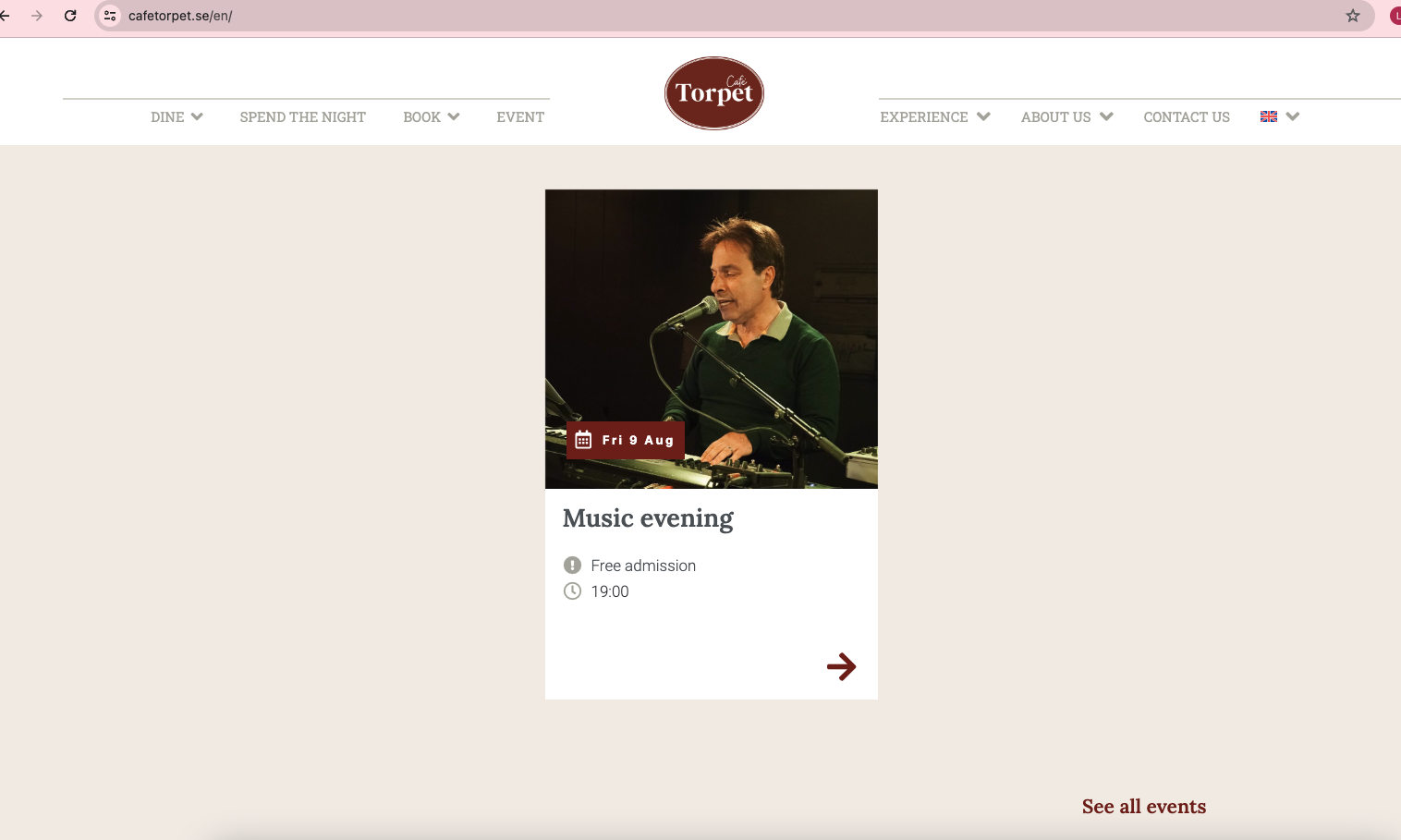Open the EXPERIENCE dropdown menu
The image size is (1401, 840).
coord(934,117)
